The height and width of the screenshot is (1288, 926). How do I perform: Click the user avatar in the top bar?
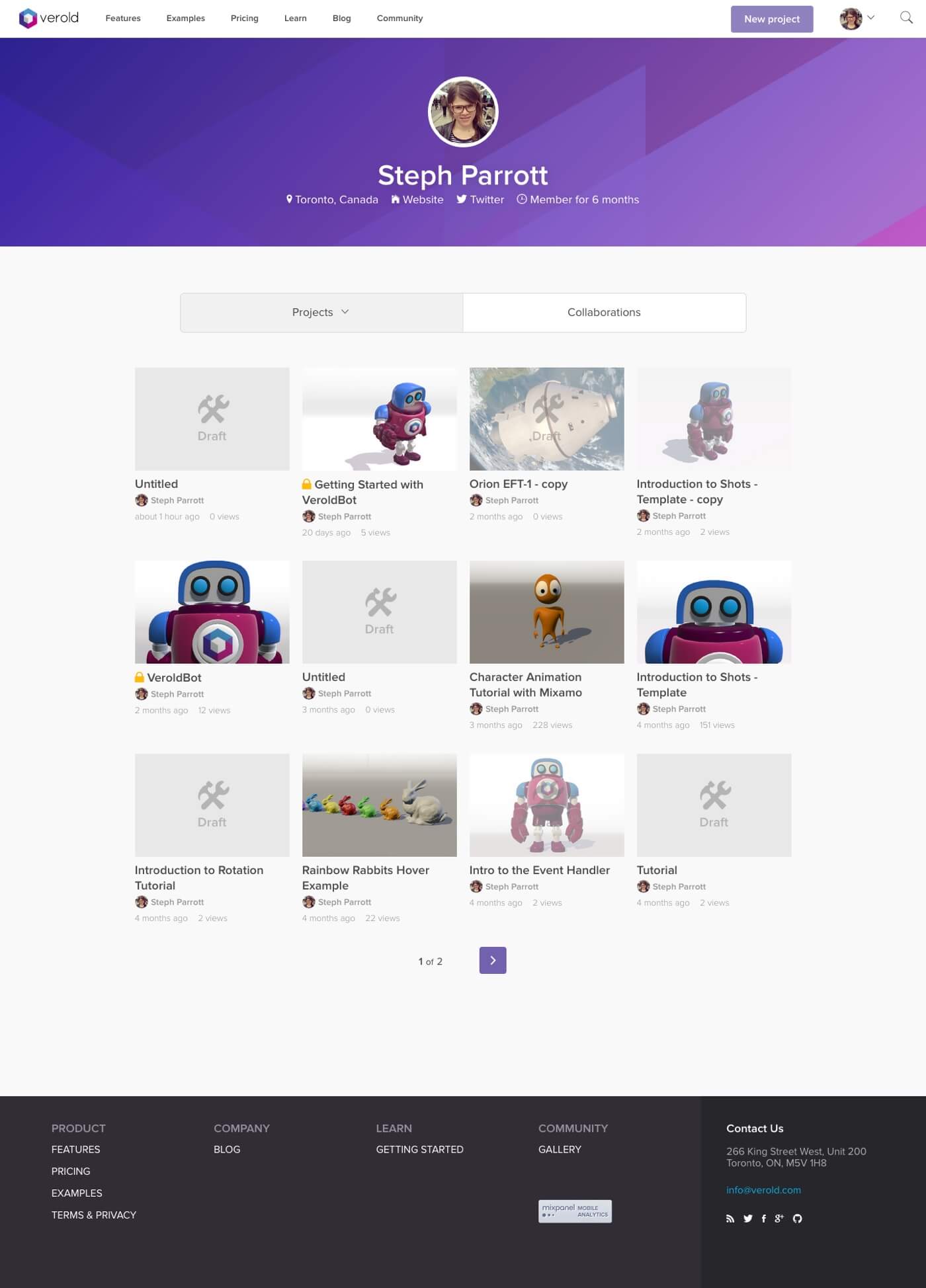[x=851, y=19]
